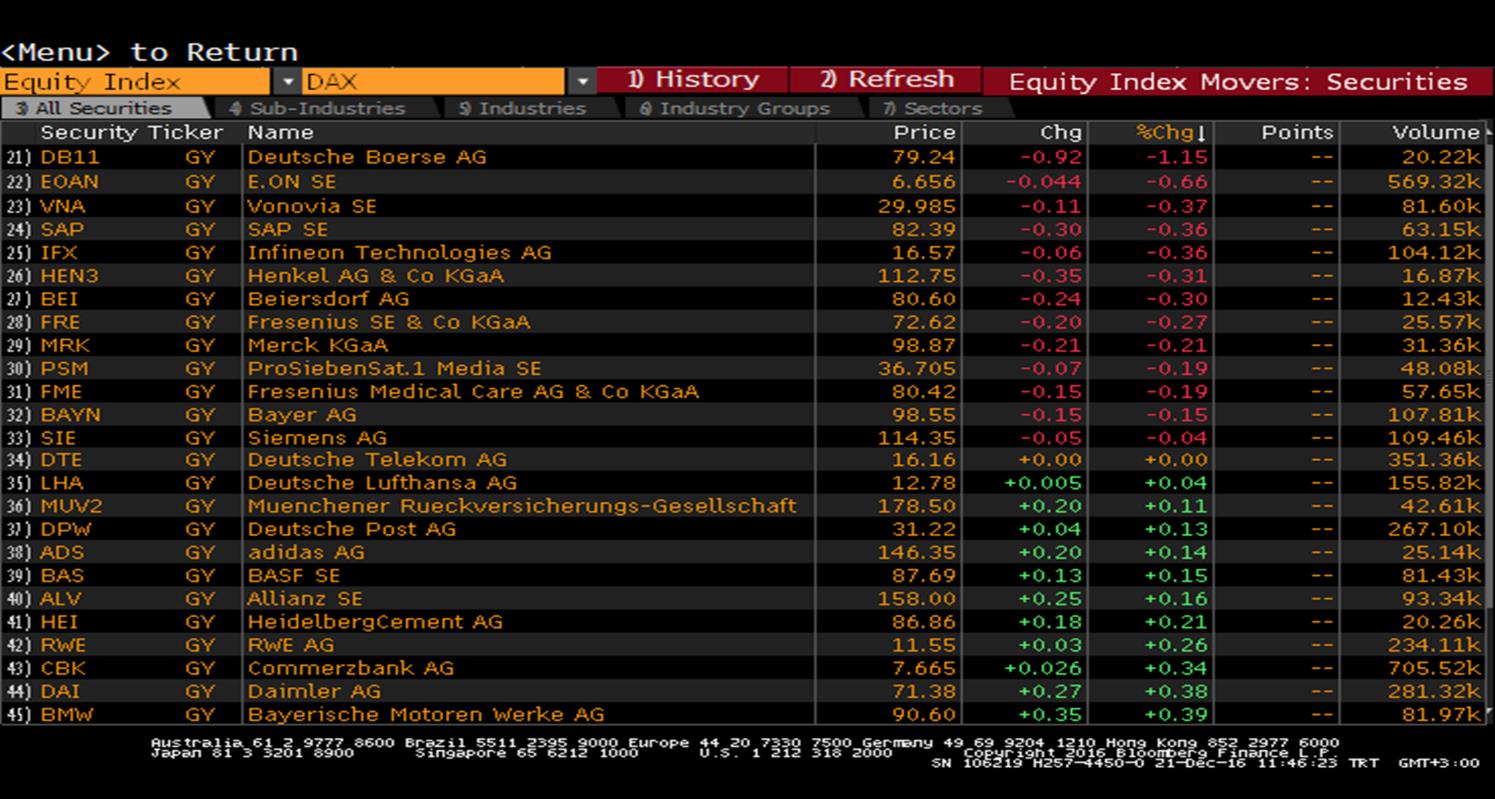Select the EOAN ticker

click(x=70, y=182)
